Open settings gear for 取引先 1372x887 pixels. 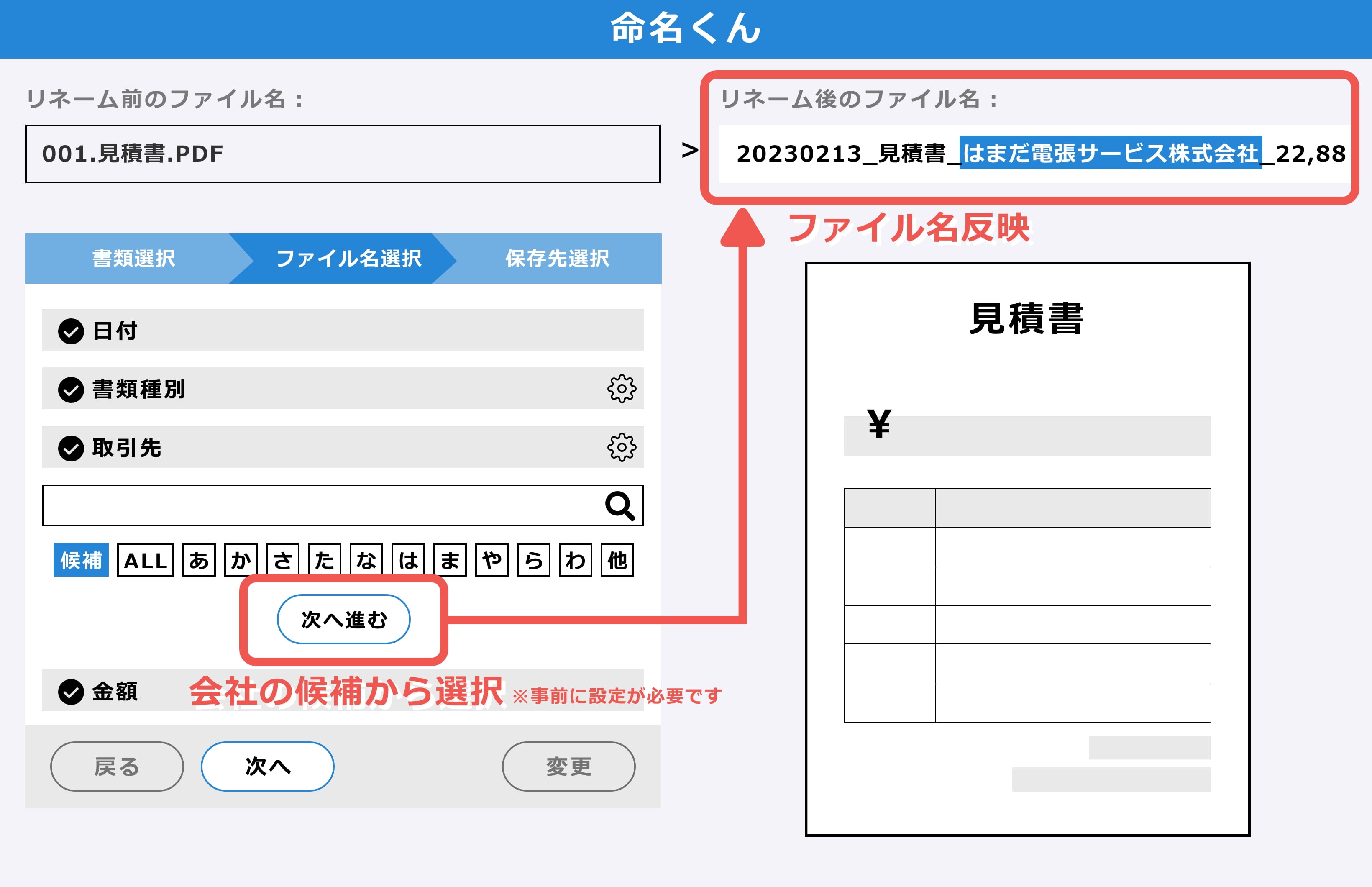click(x=621, y=447)
